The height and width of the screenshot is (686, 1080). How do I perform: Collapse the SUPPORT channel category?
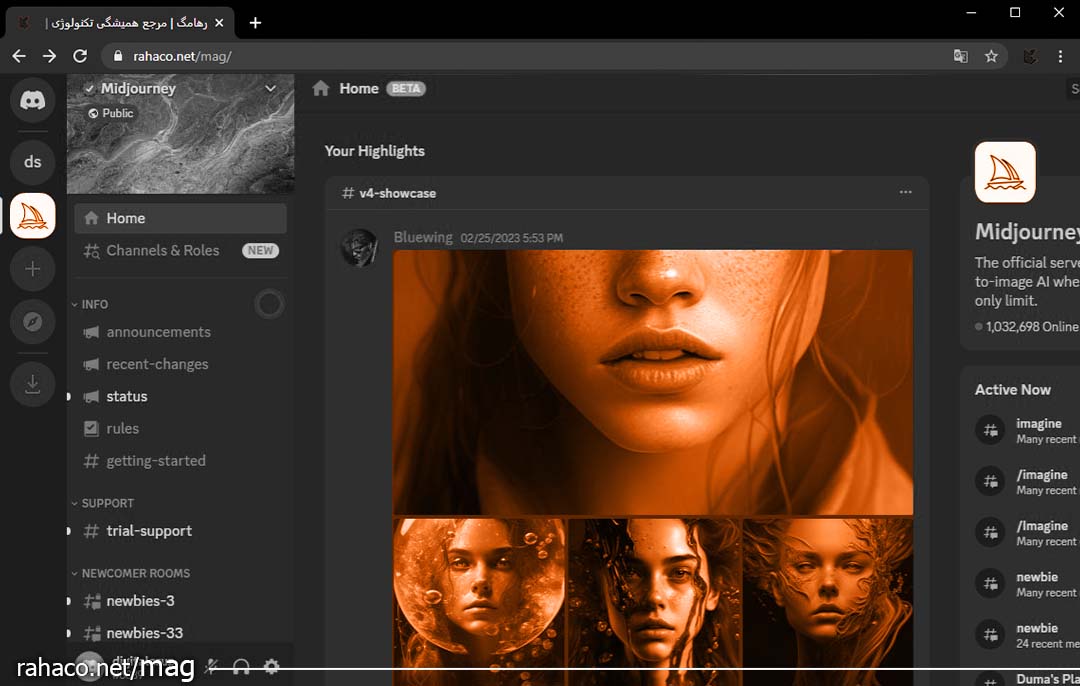106,503
